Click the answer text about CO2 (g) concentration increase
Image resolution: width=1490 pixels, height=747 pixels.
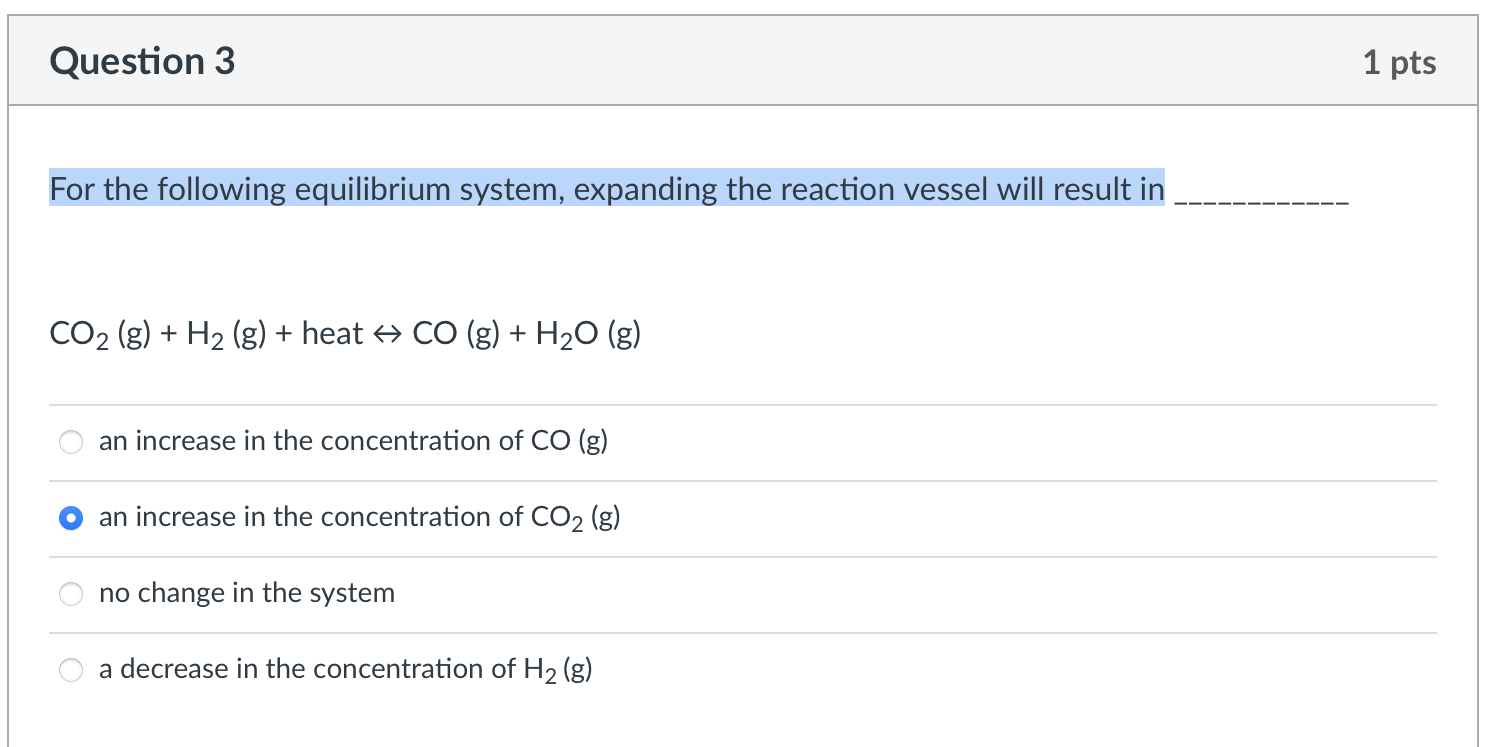click(x=359, y=518)
